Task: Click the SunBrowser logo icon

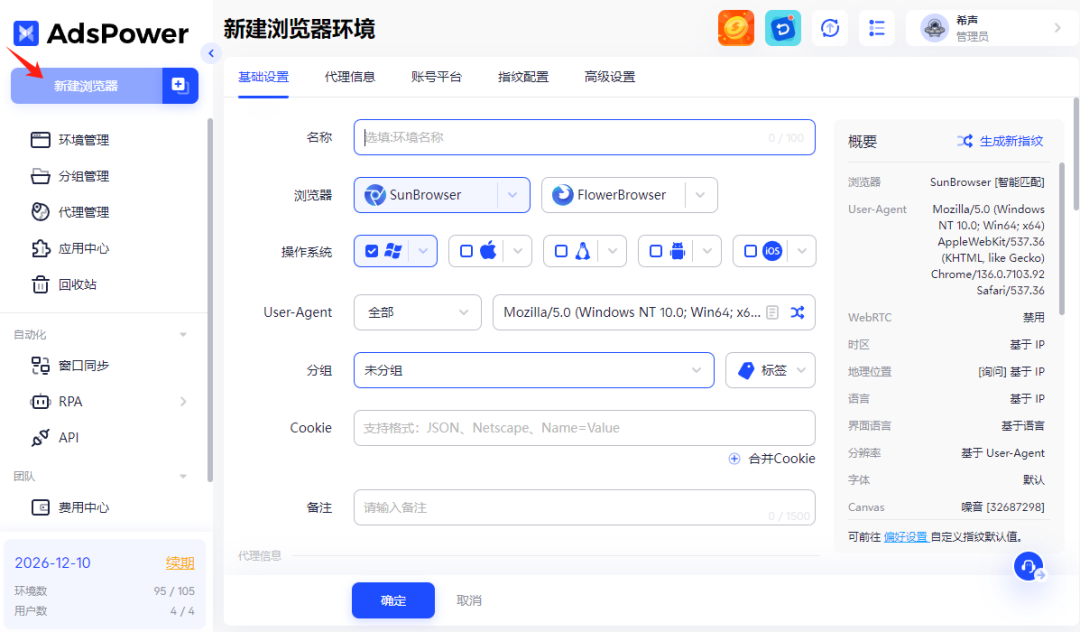Action: 375,195
